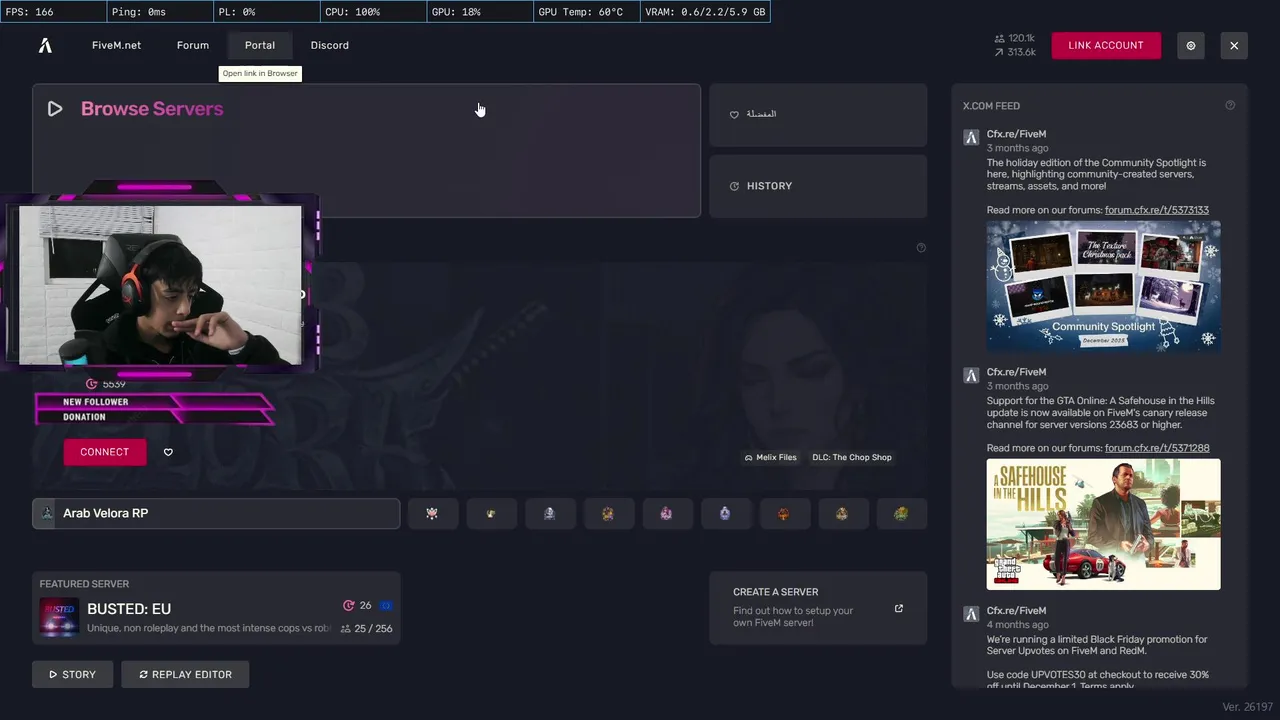Viewport: 1280px width, 720px height.
Task: Click the DLC: The Chop Shop tag
Action: point(852,457)
